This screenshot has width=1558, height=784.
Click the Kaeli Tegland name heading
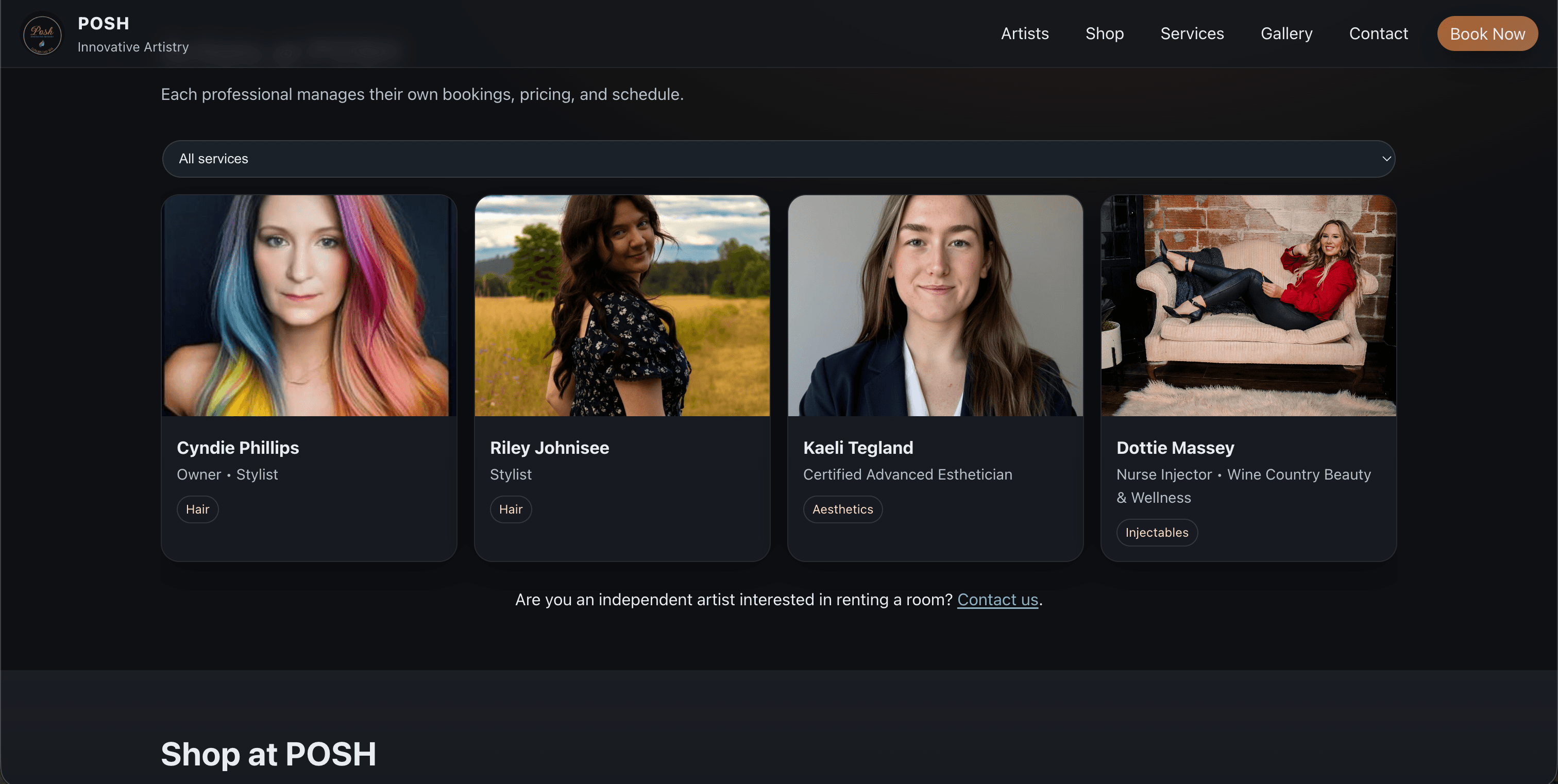[x=858, y=448]
